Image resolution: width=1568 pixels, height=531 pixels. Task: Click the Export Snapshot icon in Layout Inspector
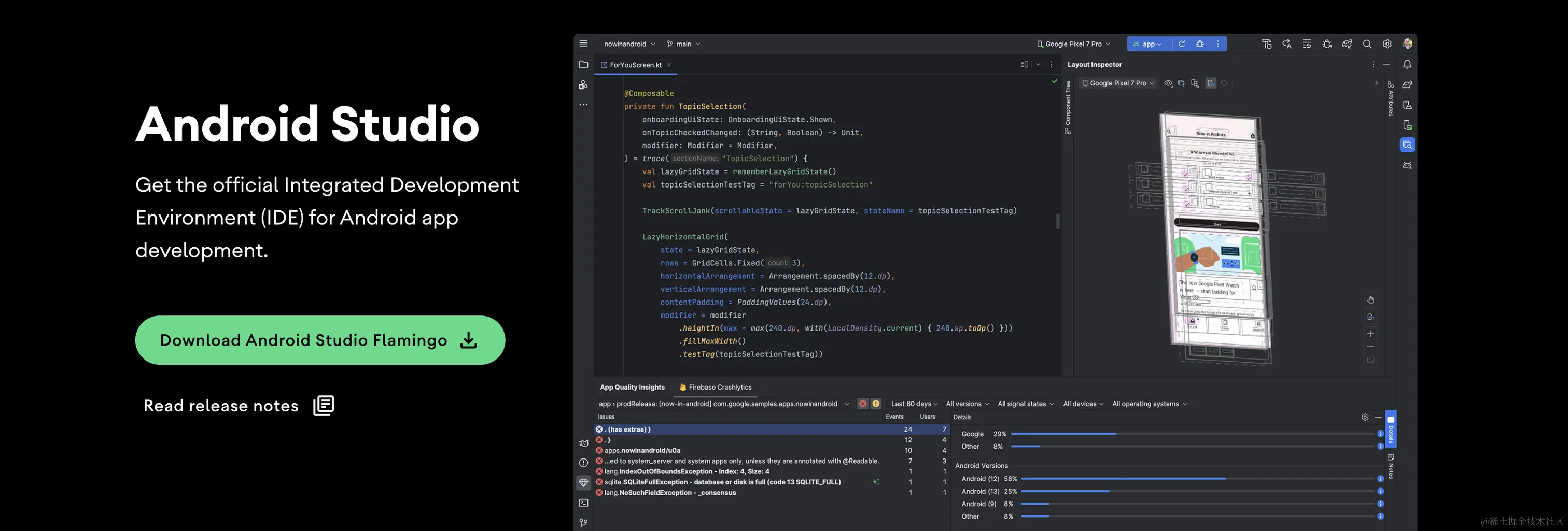point(1182,83)
